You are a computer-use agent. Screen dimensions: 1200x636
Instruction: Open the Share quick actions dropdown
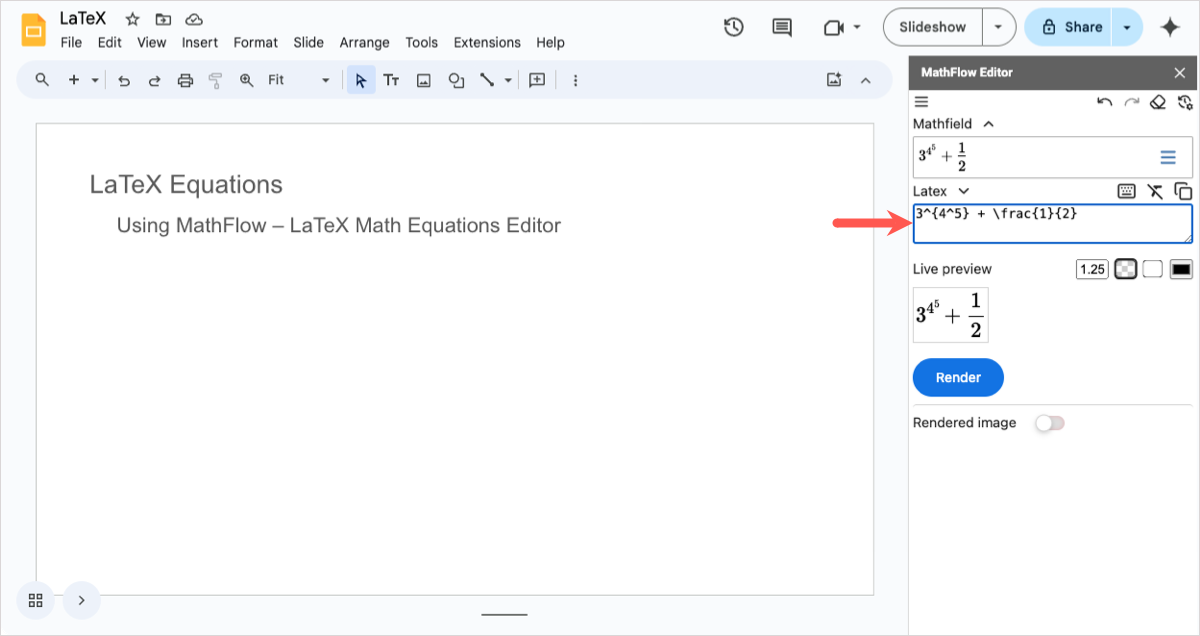[1127, 27]
